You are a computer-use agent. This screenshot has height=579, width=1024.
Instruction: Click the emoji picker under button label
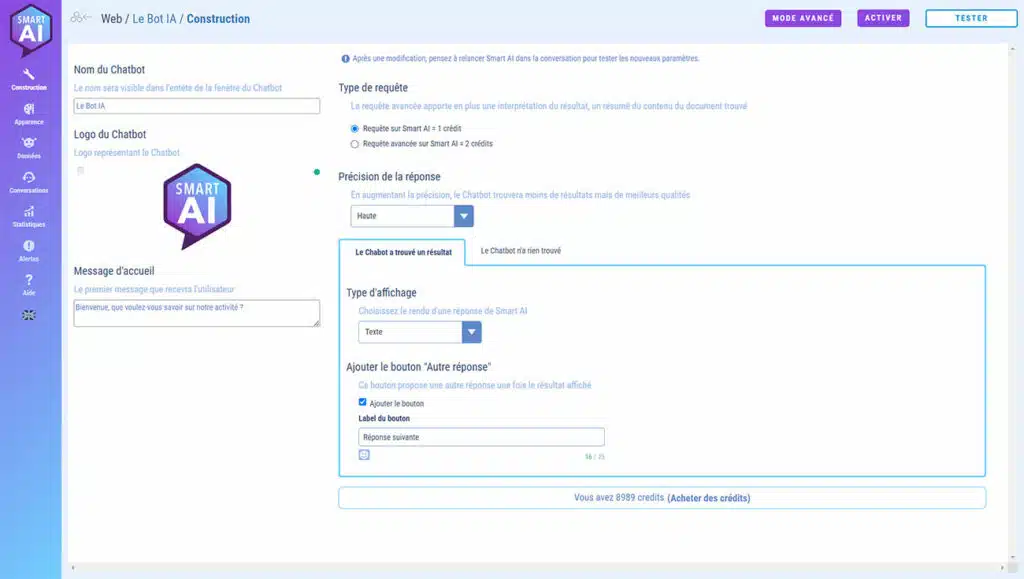364,454
